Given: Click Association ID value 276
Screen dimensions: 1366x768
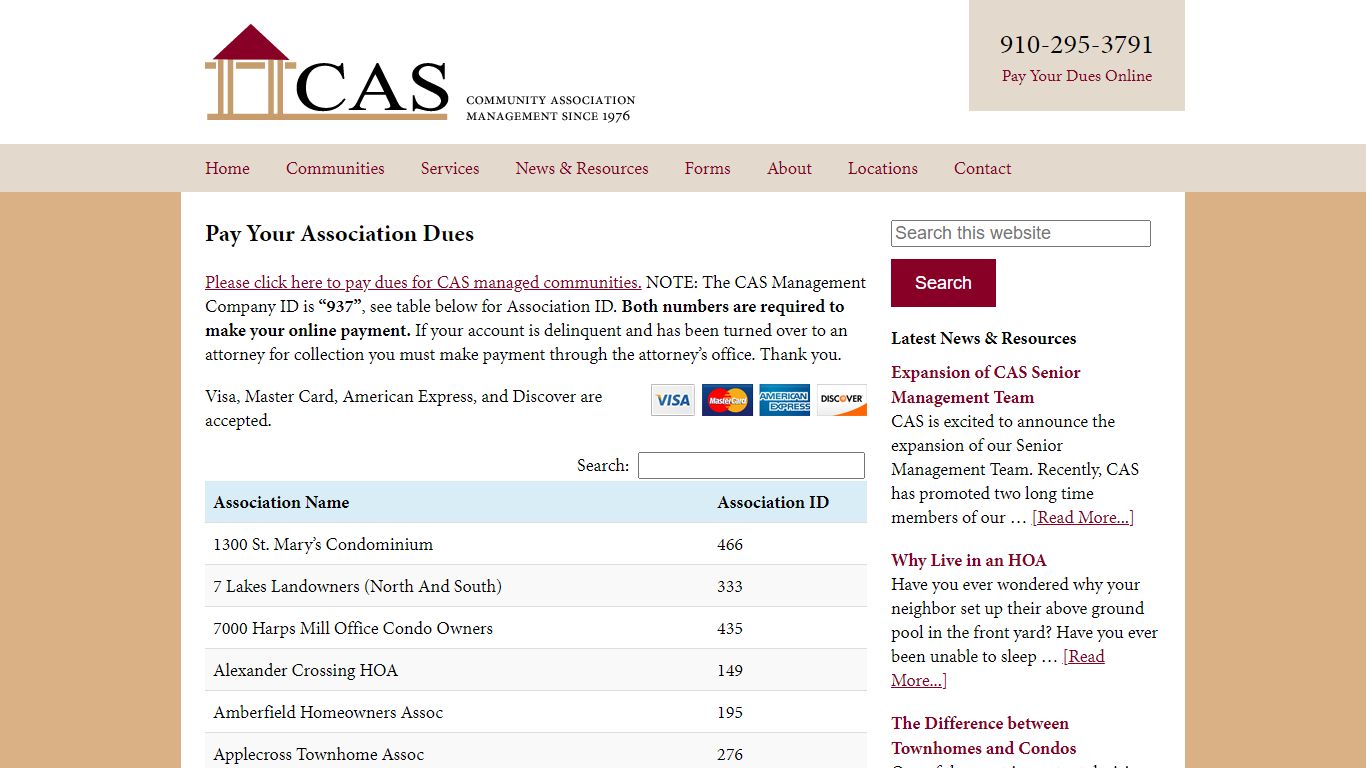Looking at the screenshot, I should click(730, 755).
